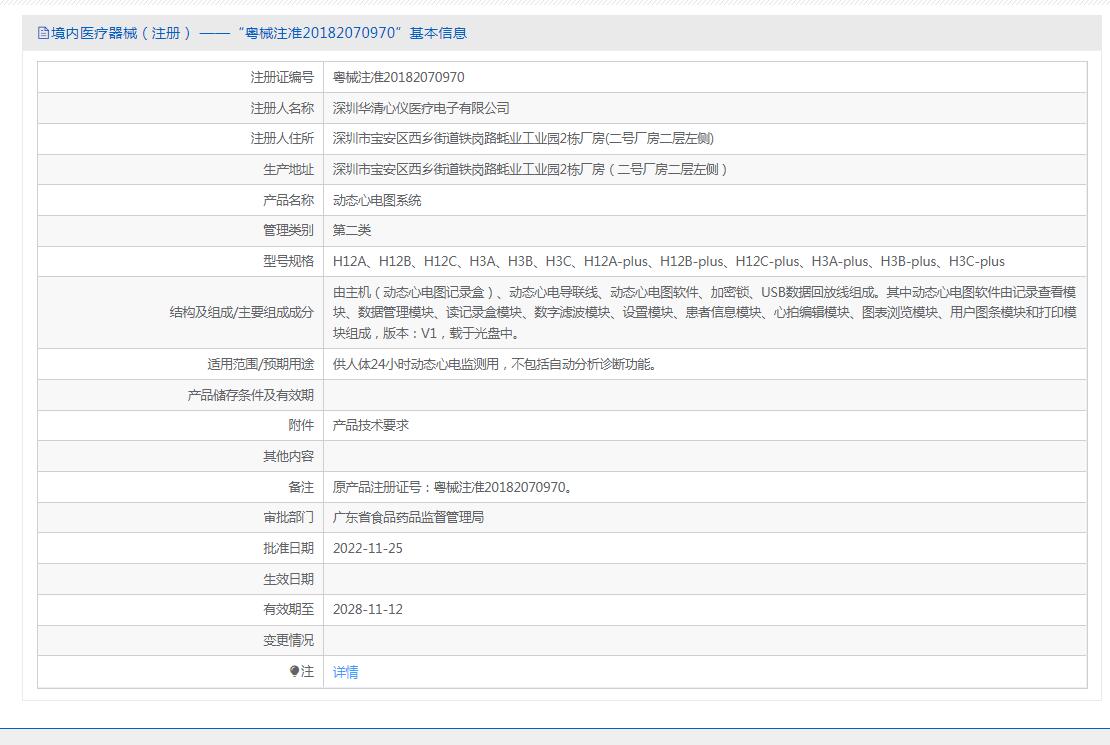Click the 注册人名称 label
Image resolution: width=1110 pixels, height=745 pixels.
pyautogui.click(x=282, y=108)
